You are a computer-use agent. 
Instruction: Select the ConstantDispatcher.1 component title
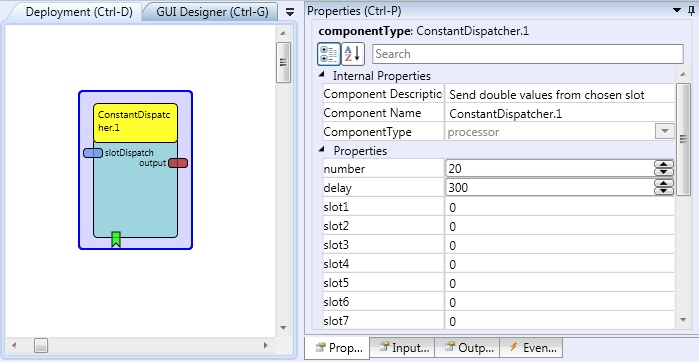pos(136,123)
